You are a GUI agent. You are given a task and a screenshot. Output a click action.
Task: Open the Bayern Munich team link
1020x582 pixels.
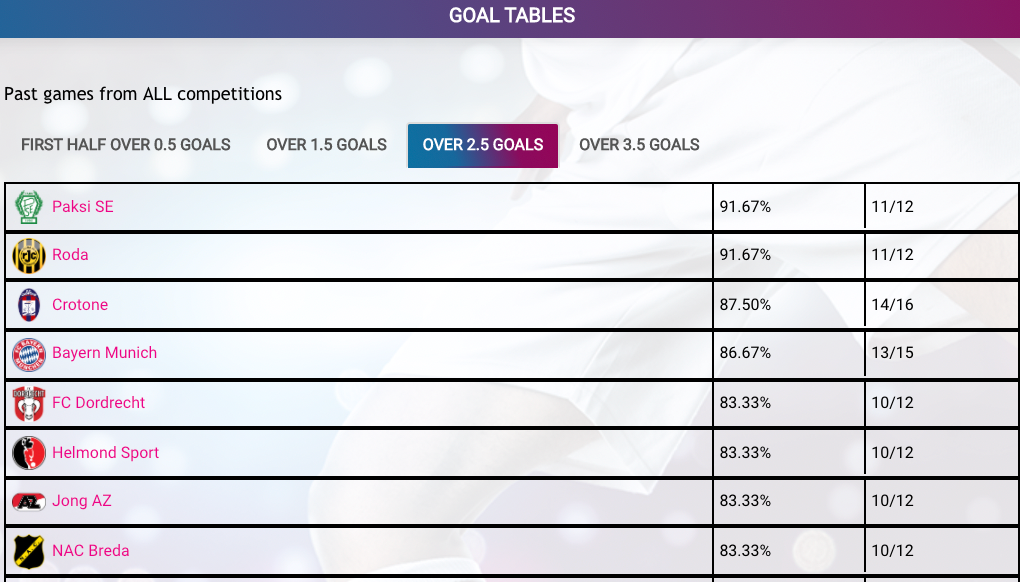(105, 353)
